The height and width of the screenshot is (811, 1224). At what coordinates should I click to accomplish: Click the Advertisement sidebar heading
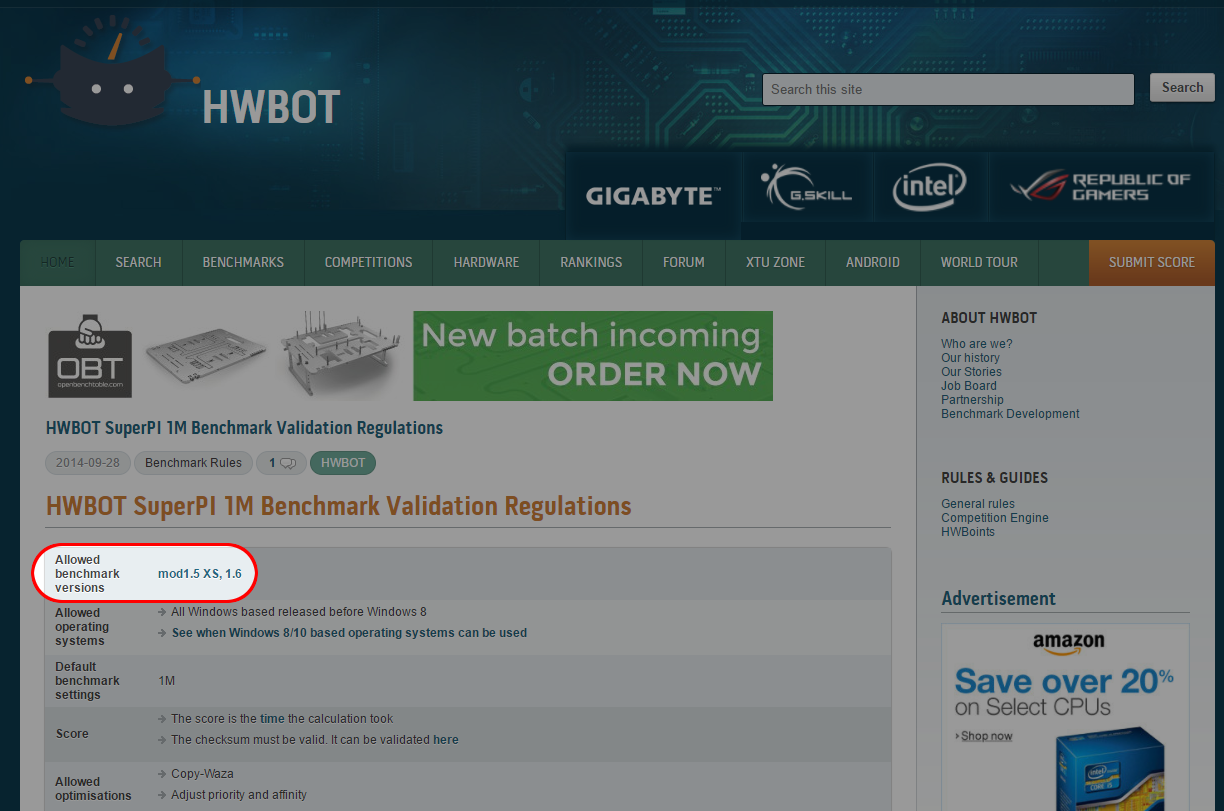pos(998,599)
